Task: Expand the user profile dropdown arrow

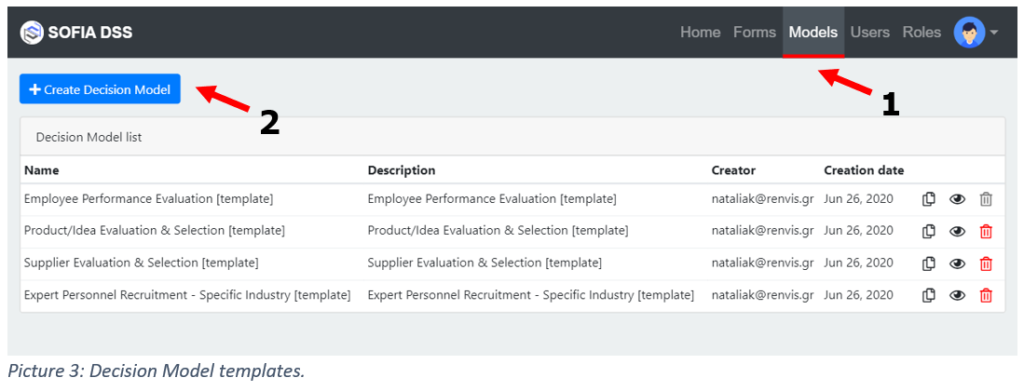Action: (x=994, y=33)
